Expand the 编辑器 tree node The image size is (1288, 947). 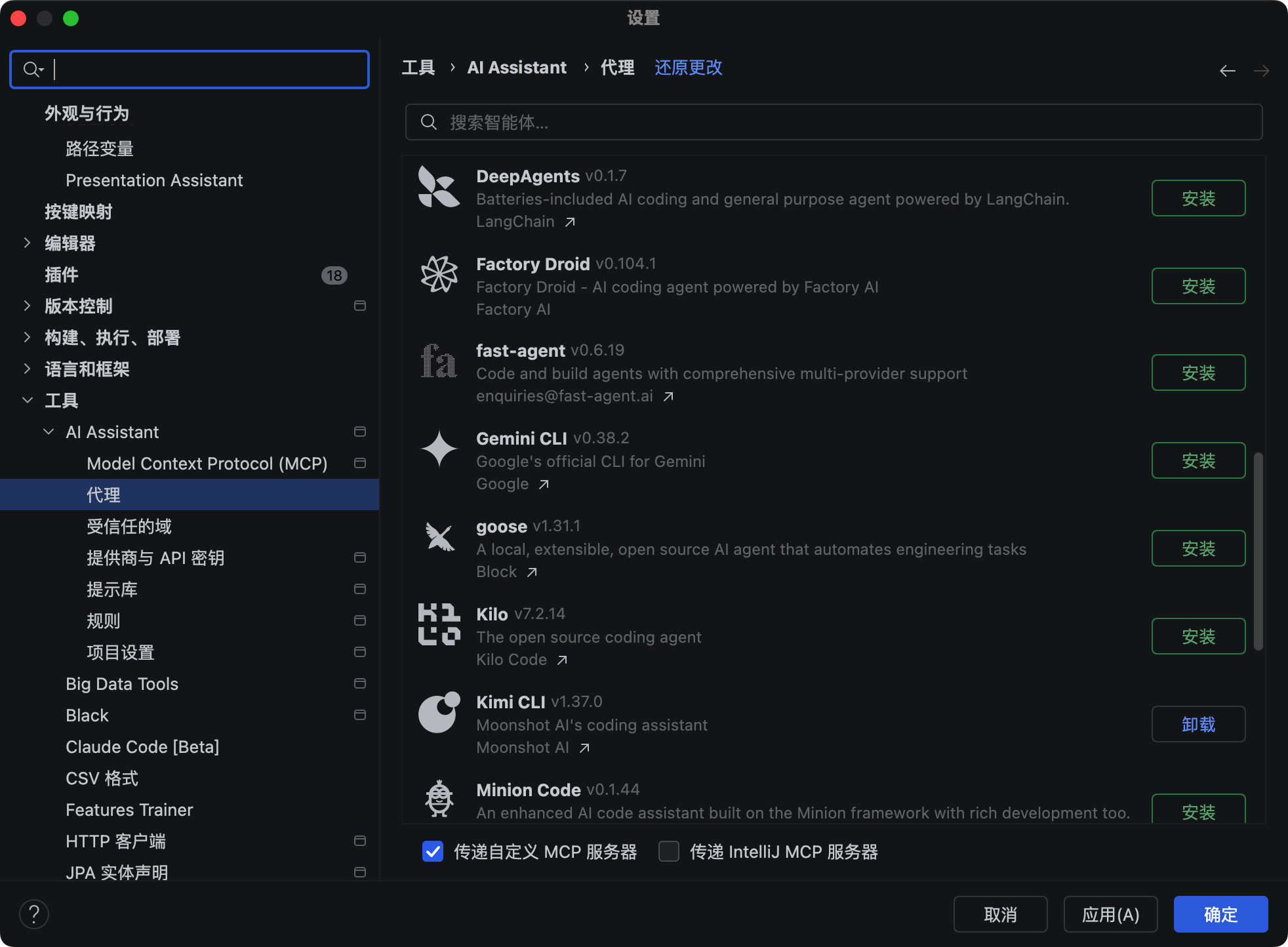click(27, 243)
